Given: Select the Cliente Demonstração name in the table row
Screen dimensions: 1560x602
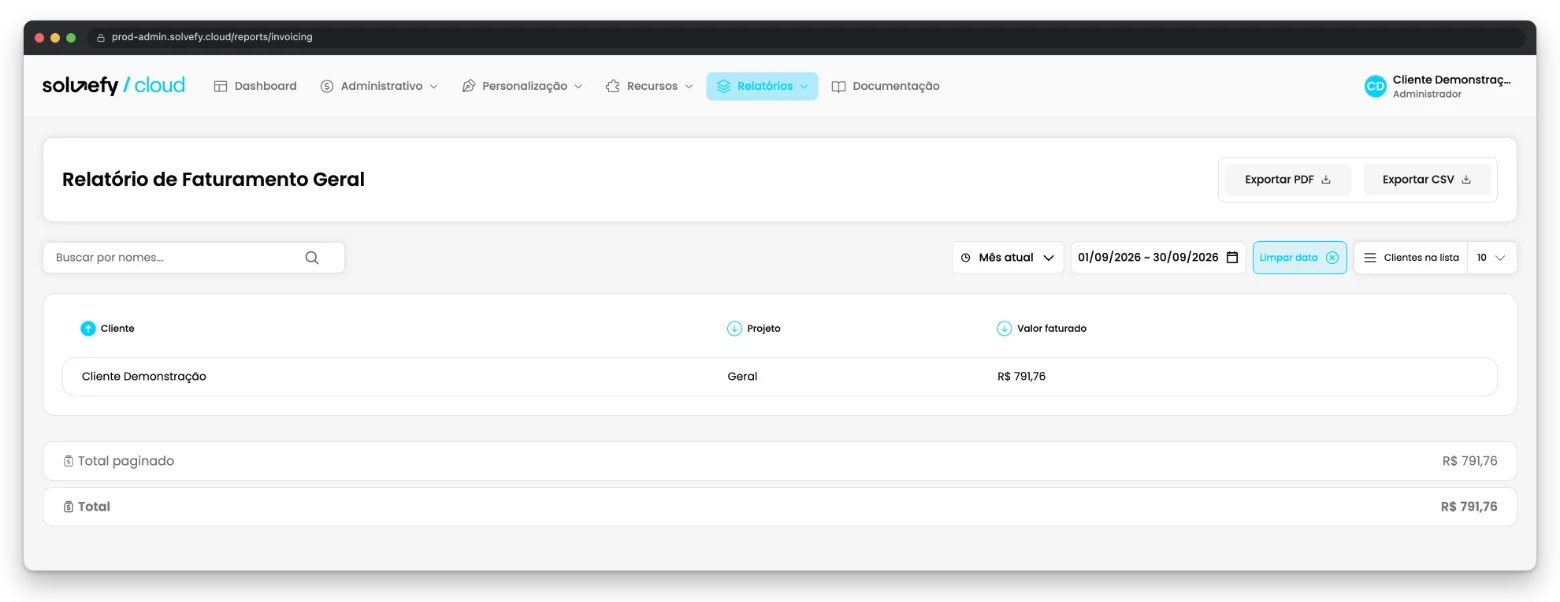Looking at the screenshot, I should point(144,376).
